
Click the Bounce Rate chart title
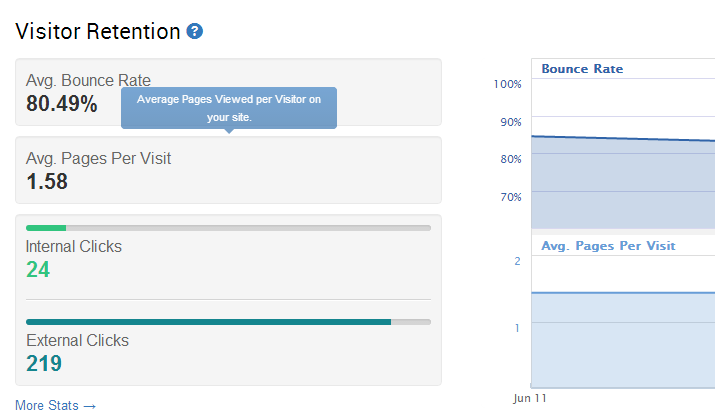coord(582,69)
